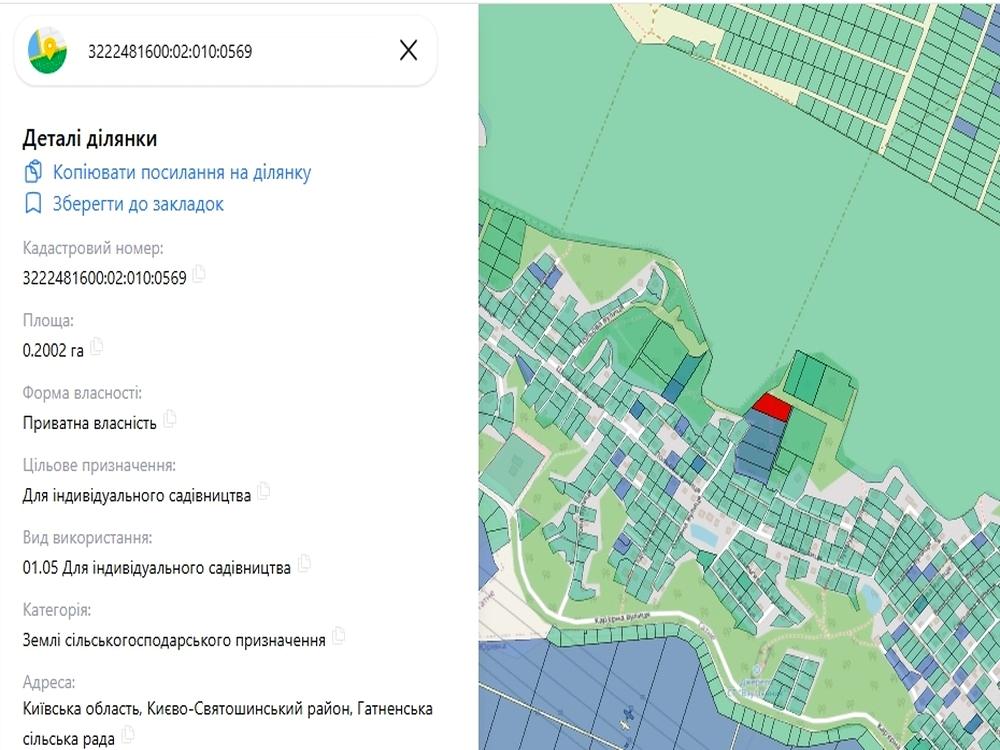Select 'Зберегти до закладок' link

click(138, 205)
